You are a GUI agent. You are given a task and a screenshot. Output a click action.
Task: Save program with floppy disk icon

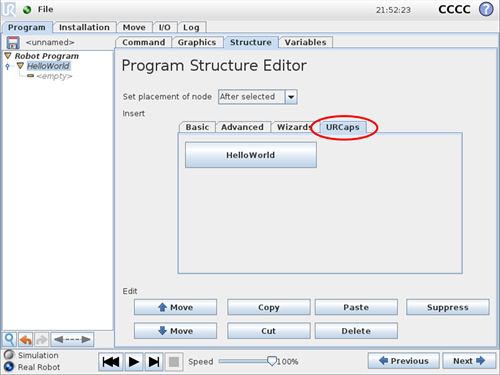click(x=13, y=43)
